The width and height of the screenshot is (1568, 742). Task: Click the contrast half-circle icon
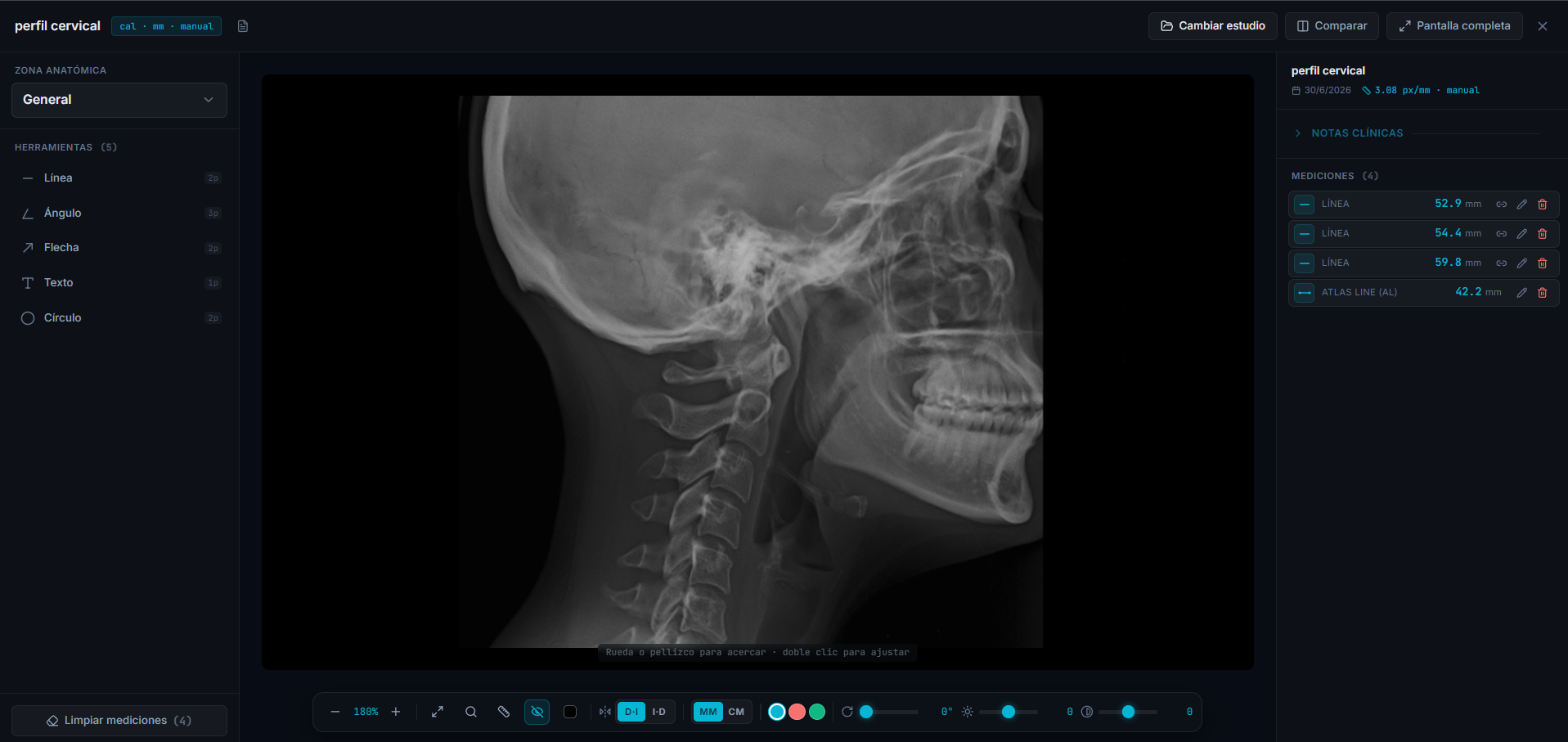pos(1087,712)
